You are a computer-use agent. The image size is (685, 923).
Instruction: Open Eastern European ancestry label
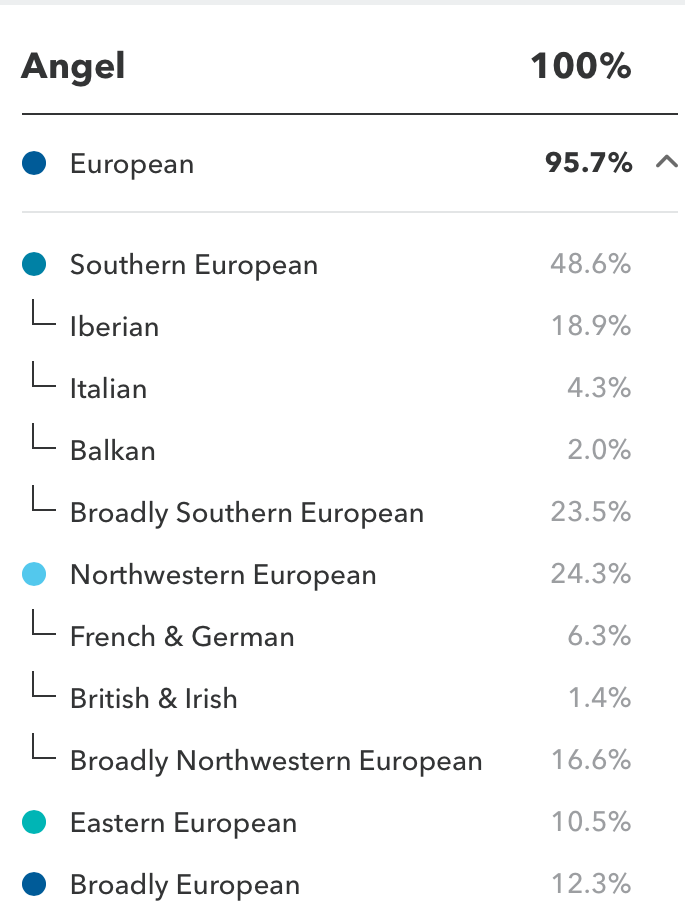(x=183, y=823)
